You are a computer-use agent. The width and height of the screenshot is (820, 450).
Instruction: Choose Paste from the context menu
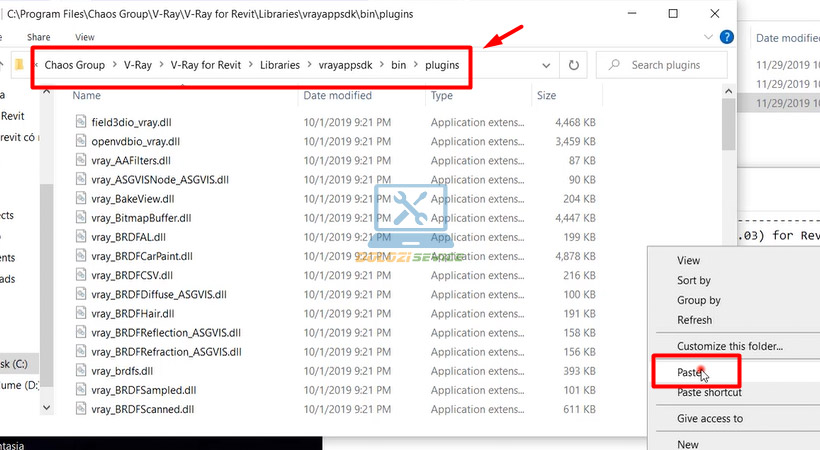tap(690, 372)
